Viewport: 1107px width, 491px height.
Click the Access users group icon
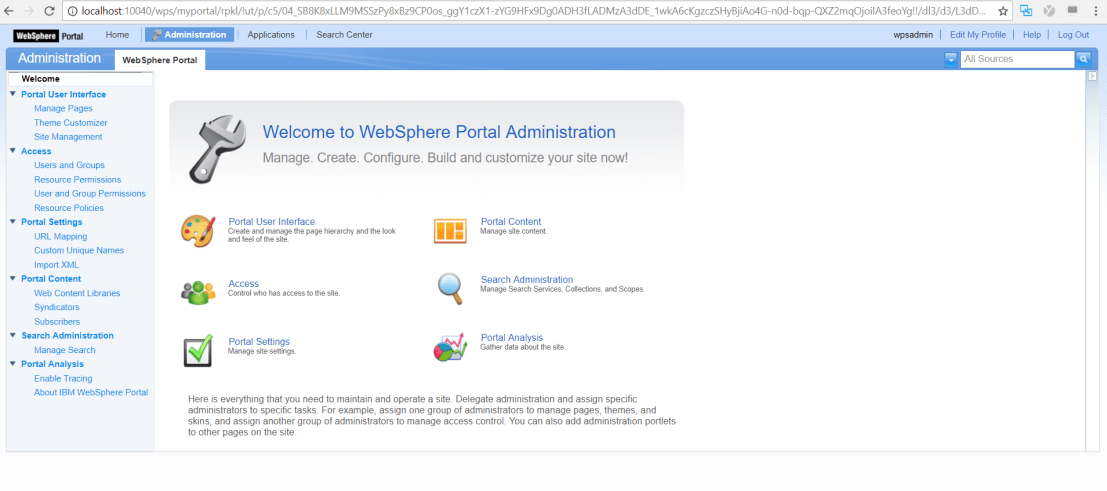[x=197, y=291]
